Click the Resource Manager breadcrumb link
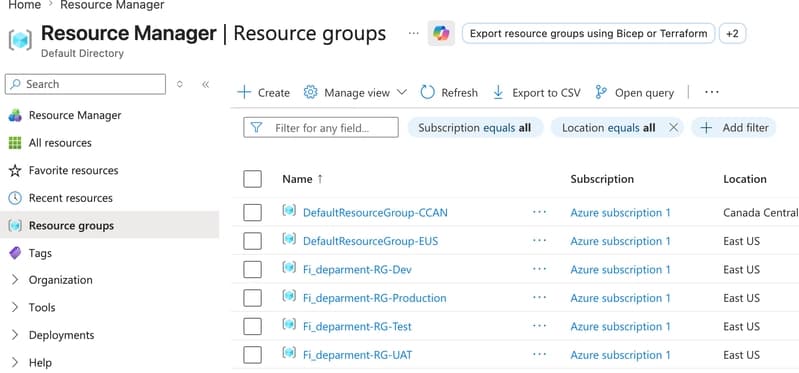The image size is (799, 373). coord(112,5)
